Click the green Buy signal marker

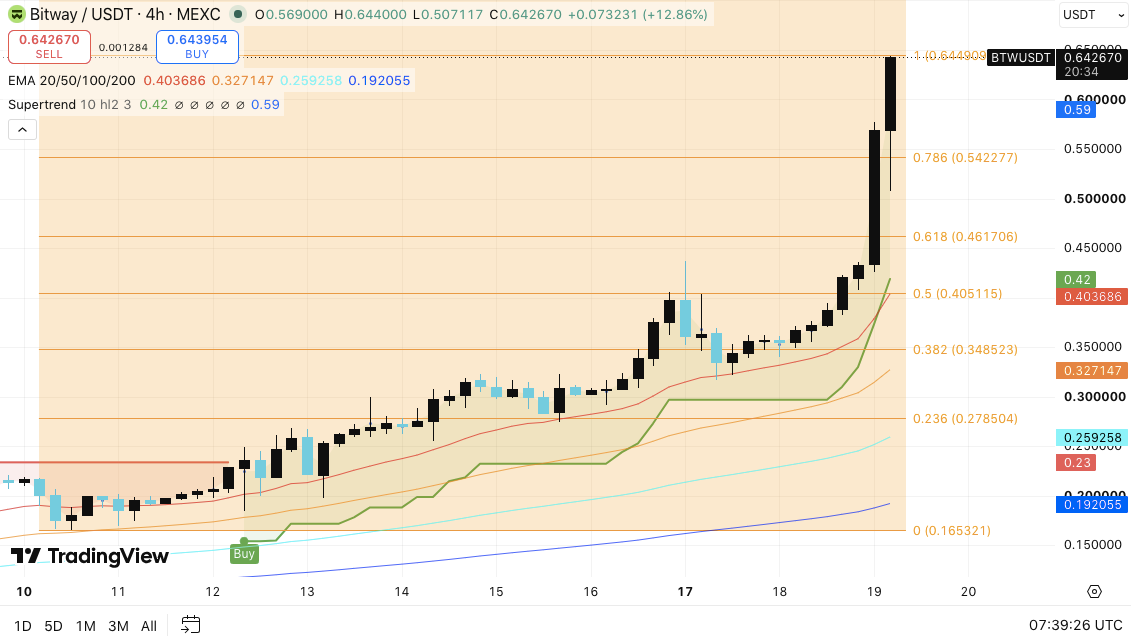(244, 553)
